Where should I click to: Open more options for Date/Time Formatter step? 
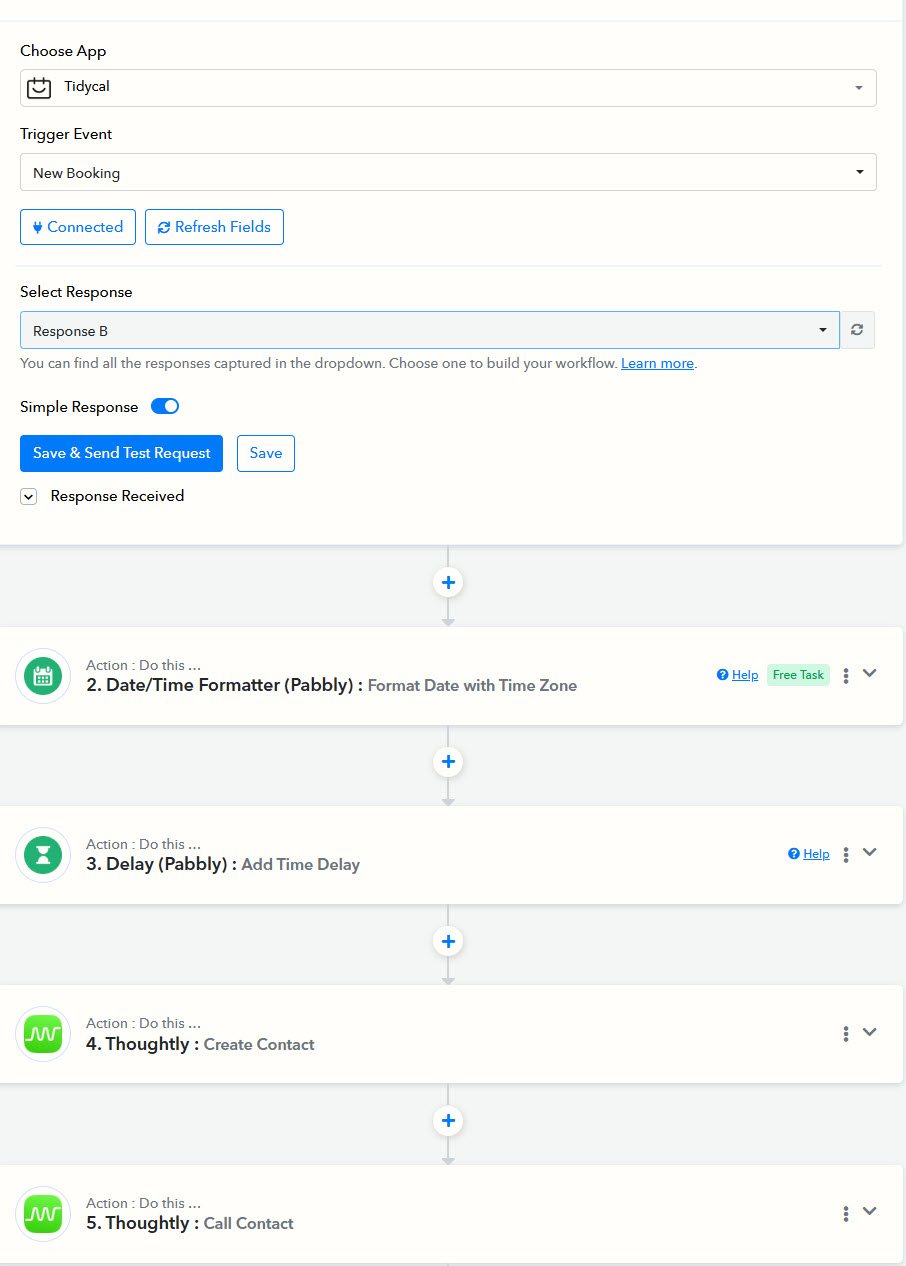tap(846, 676)
